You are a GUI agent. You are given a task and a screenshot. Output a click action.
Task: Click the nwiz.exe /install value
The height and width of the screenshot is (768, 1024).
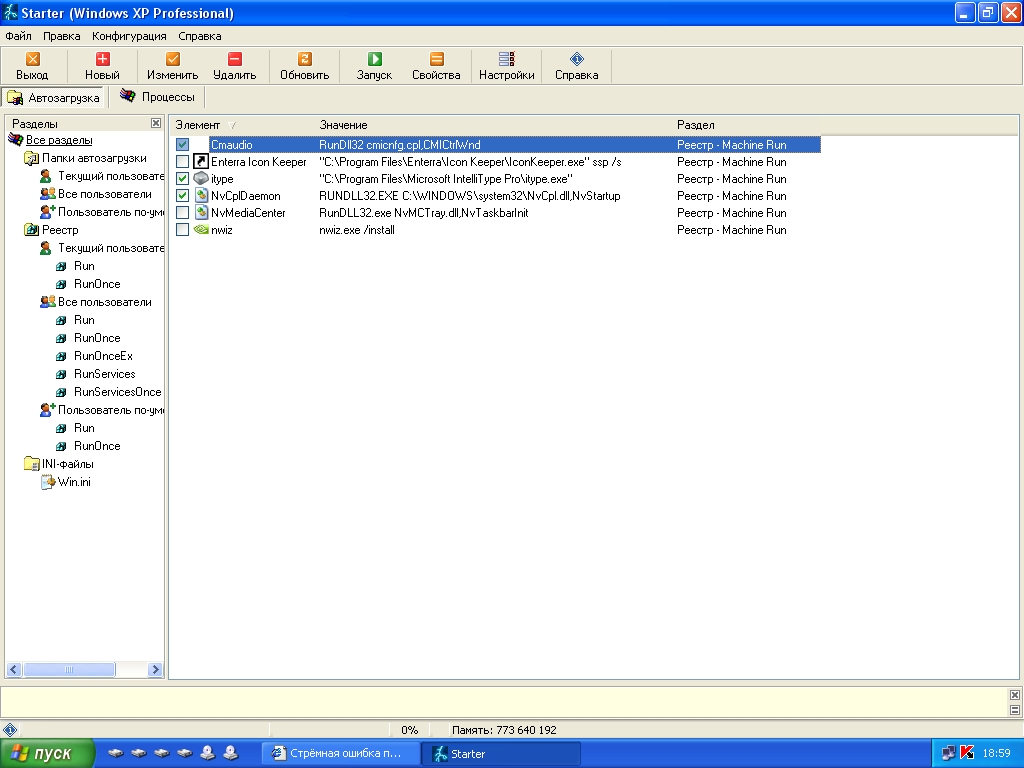click(x=357, y=230)
